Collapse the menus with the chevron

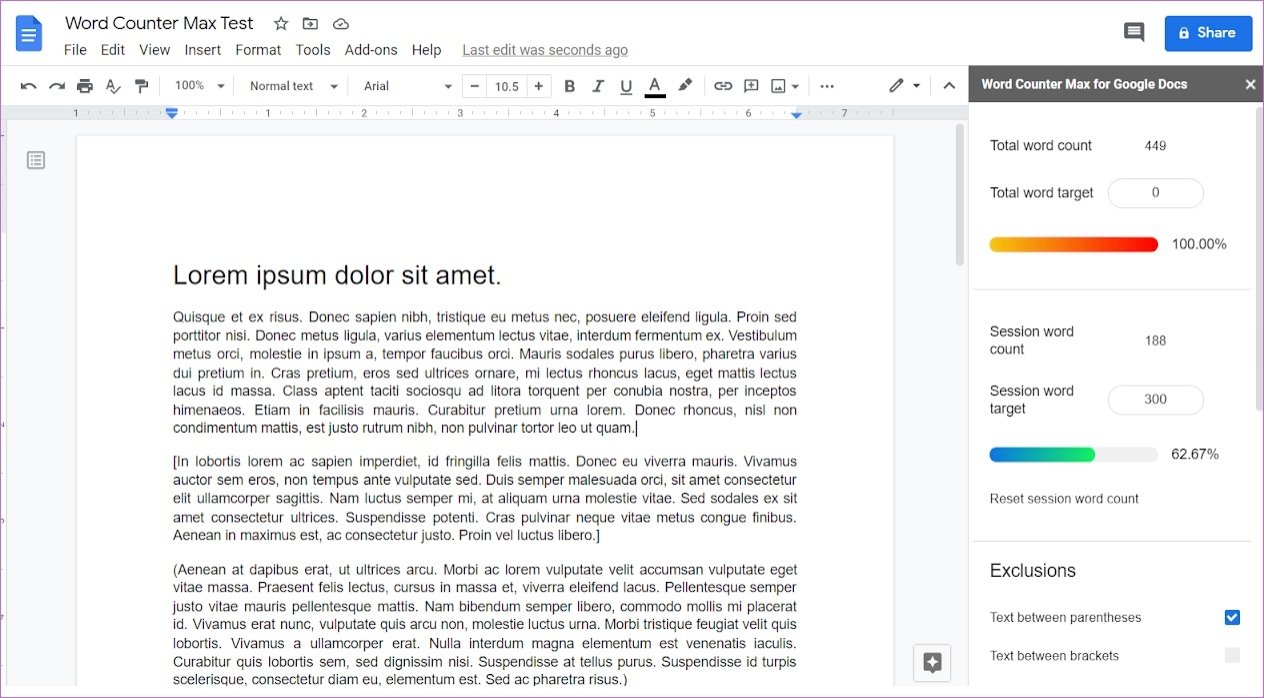click(x=949, y=86)
